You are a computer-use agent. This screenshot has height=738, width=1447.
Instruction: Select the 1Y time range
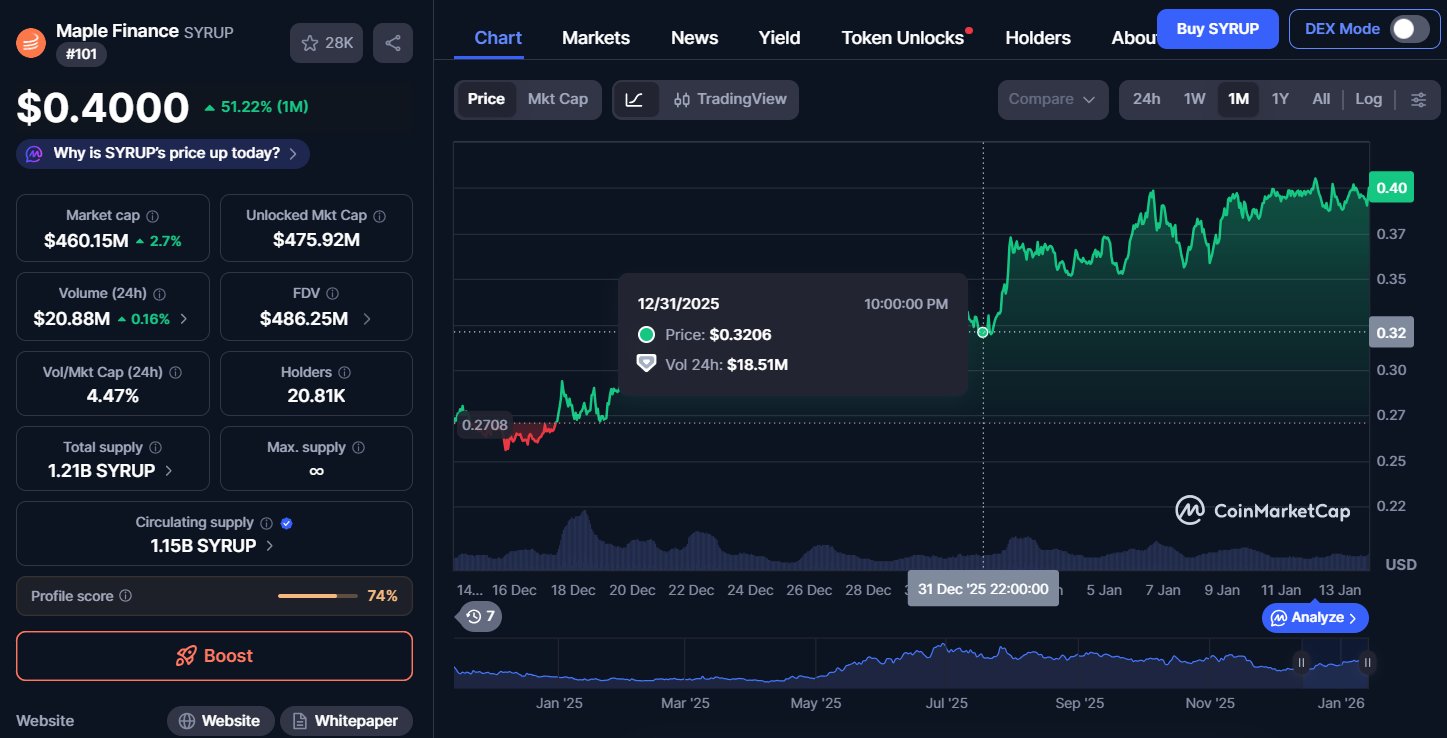[1280, 100]
